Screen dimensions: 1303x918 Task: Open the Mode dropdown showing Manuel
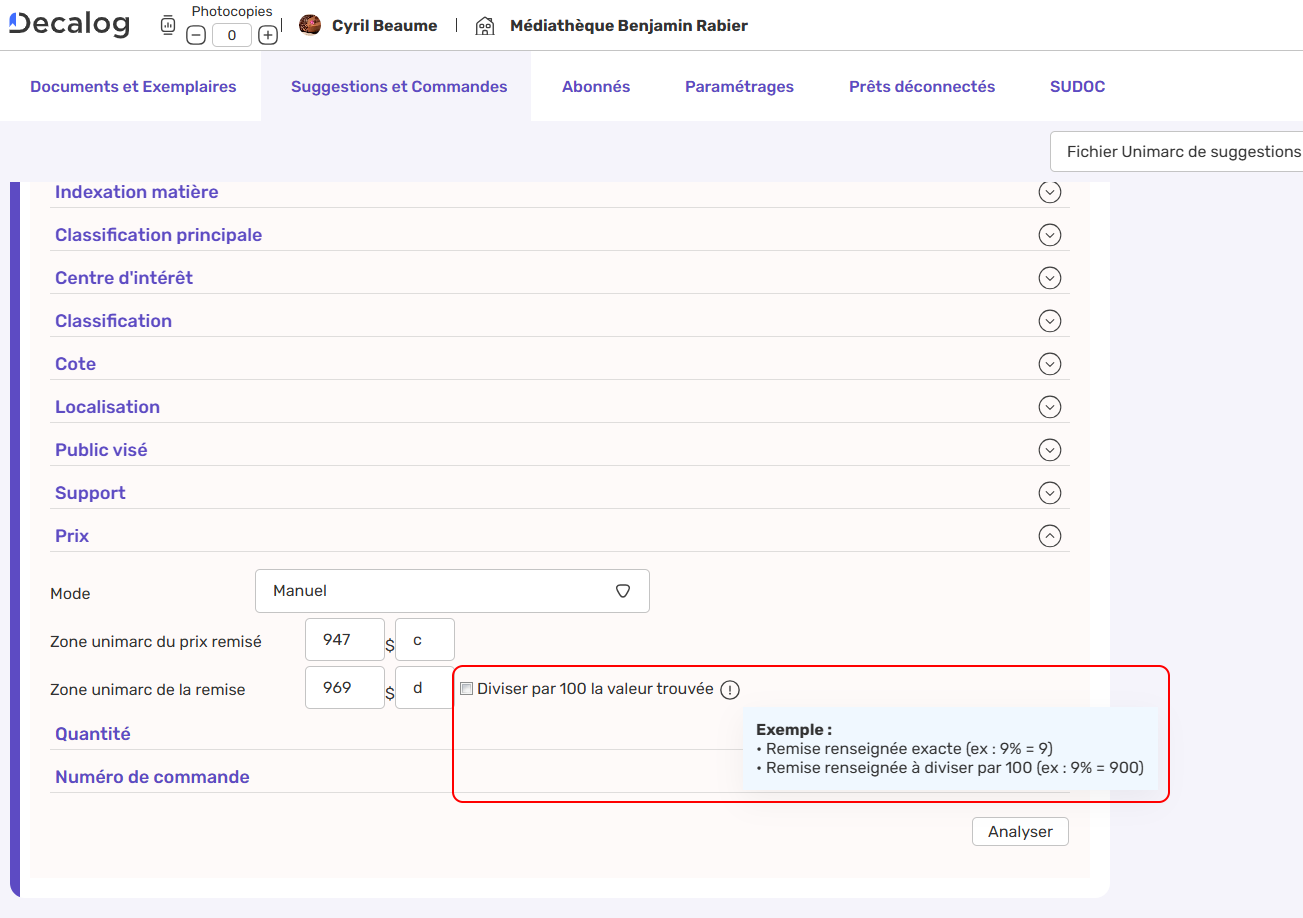click(x=452, y=591)
